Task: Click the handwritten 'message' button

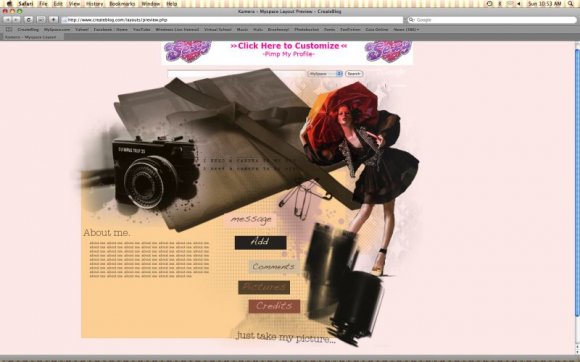Action: [251, 220]
